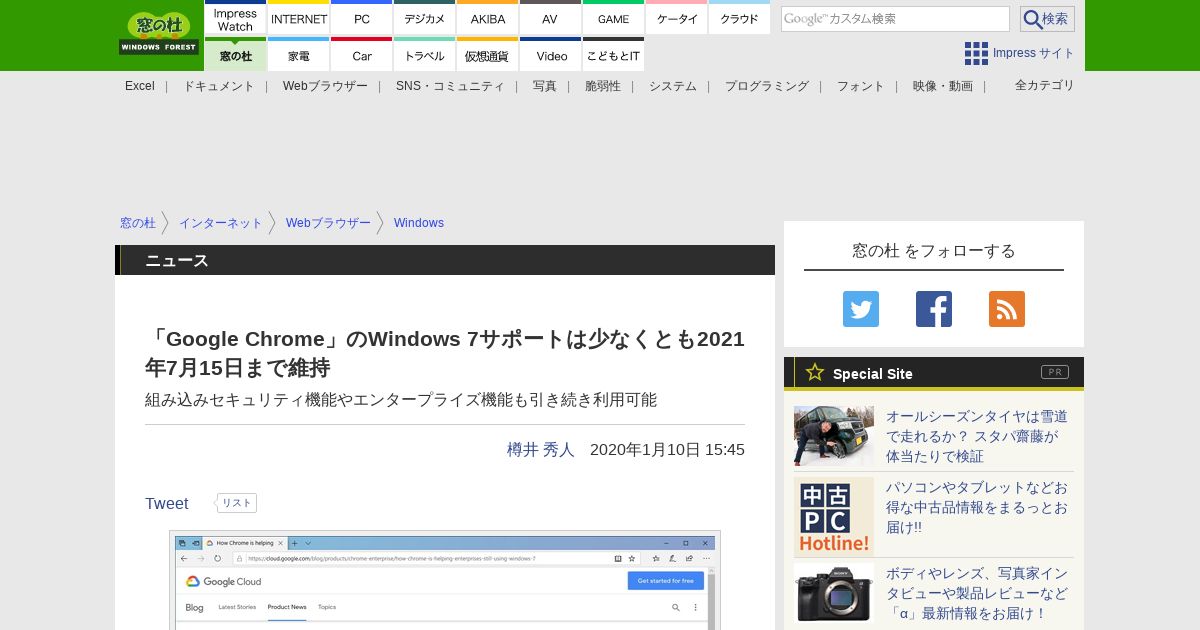Open the こどもとIT tab
The height and width of the screenshot is (630, 1200).
[613, 55]
